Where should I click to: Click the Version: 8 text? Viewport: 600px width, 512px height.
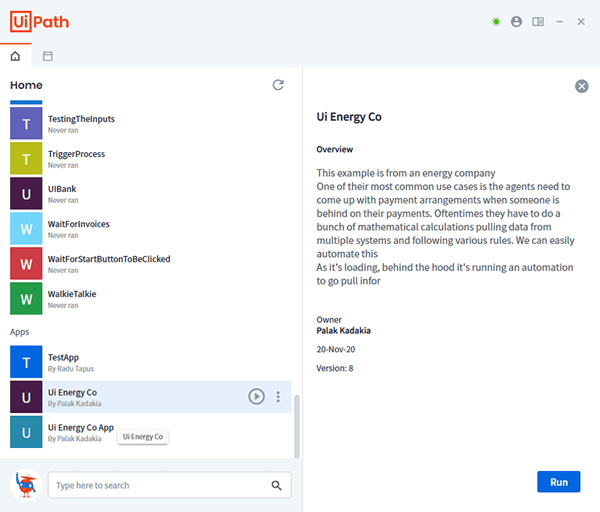pos(334,368)
